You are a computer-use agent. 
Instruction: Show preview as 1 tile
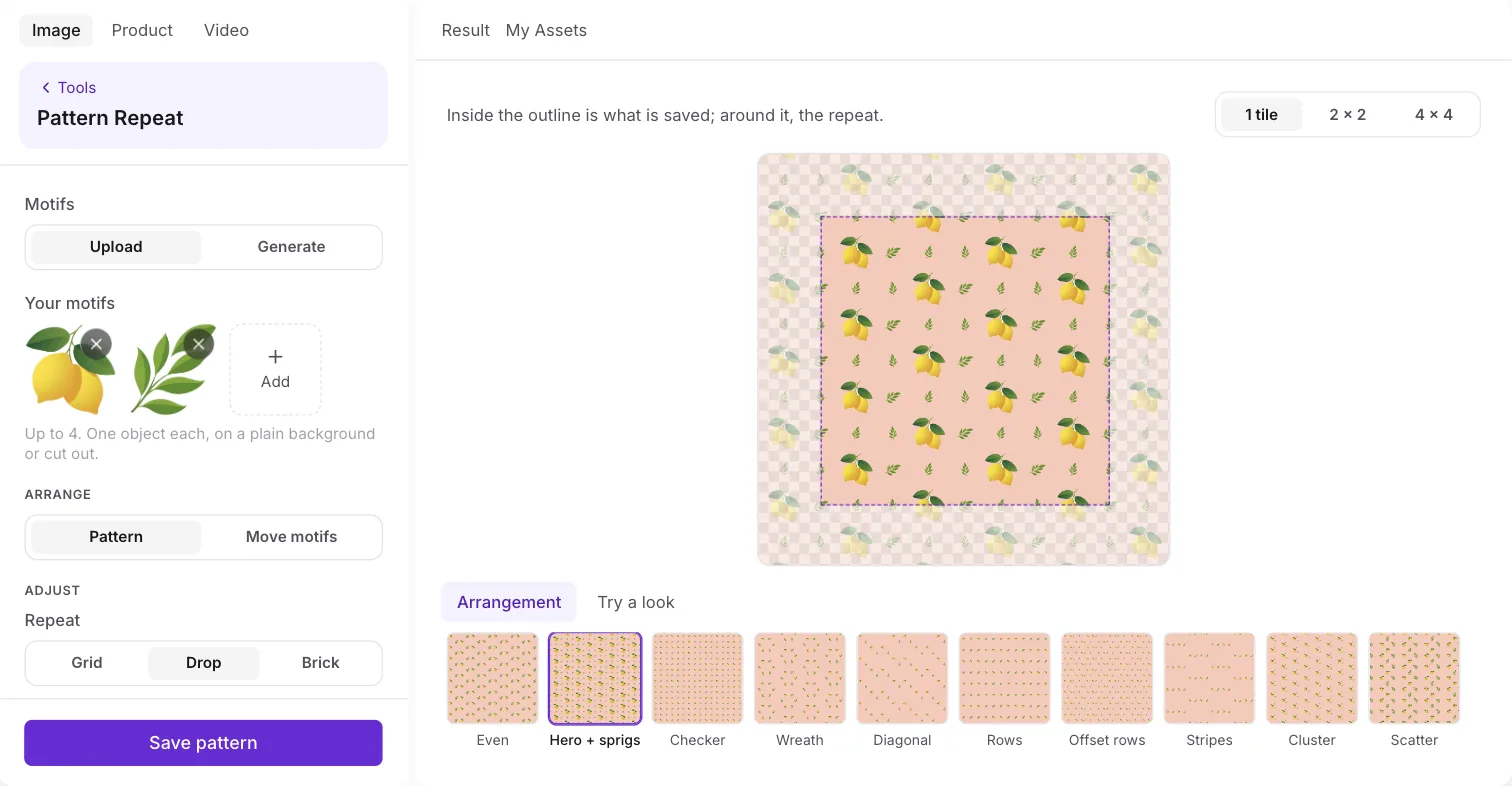(1261, 115)
